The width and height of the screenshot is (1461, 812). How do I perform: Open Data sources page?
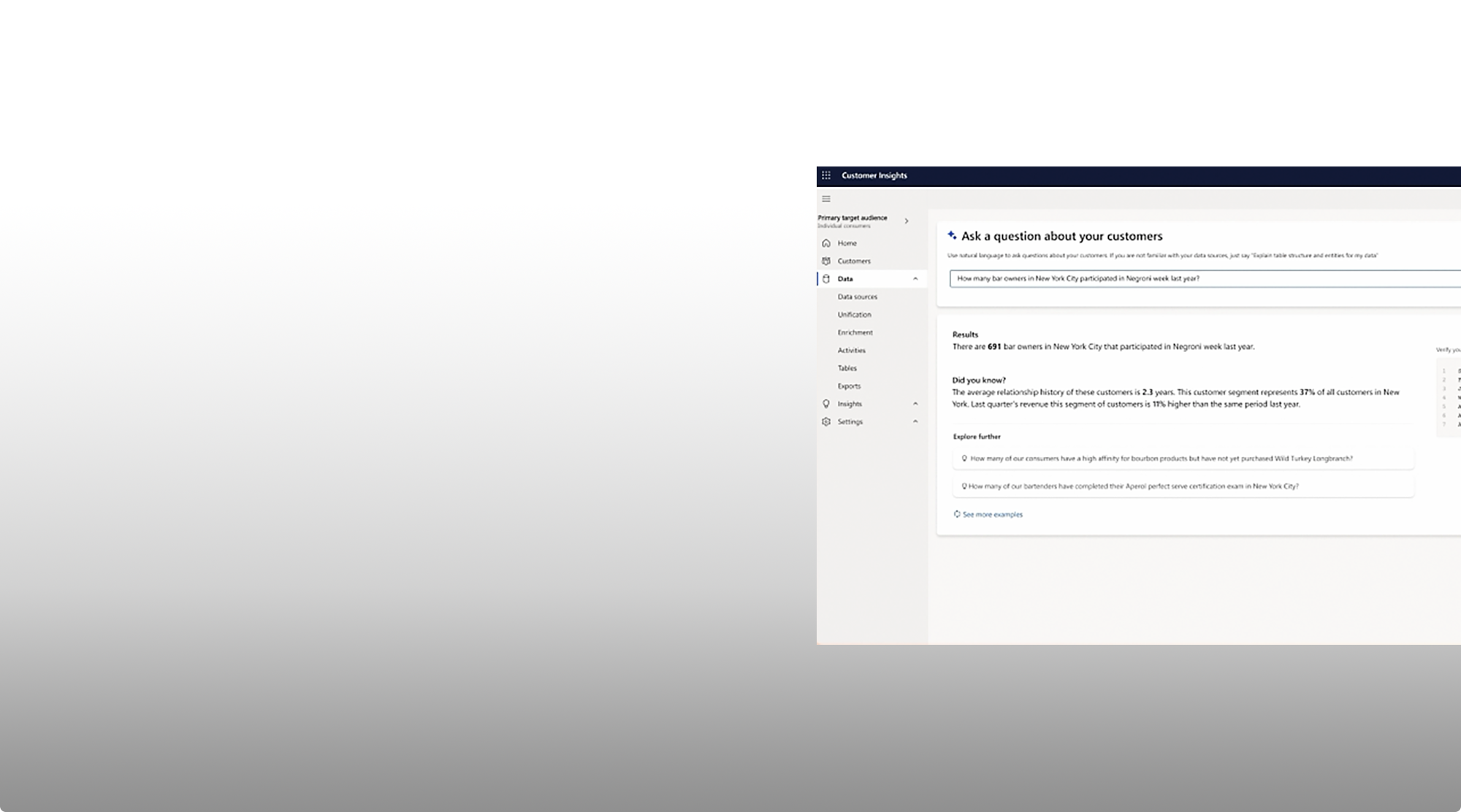(x=858, y=296)
